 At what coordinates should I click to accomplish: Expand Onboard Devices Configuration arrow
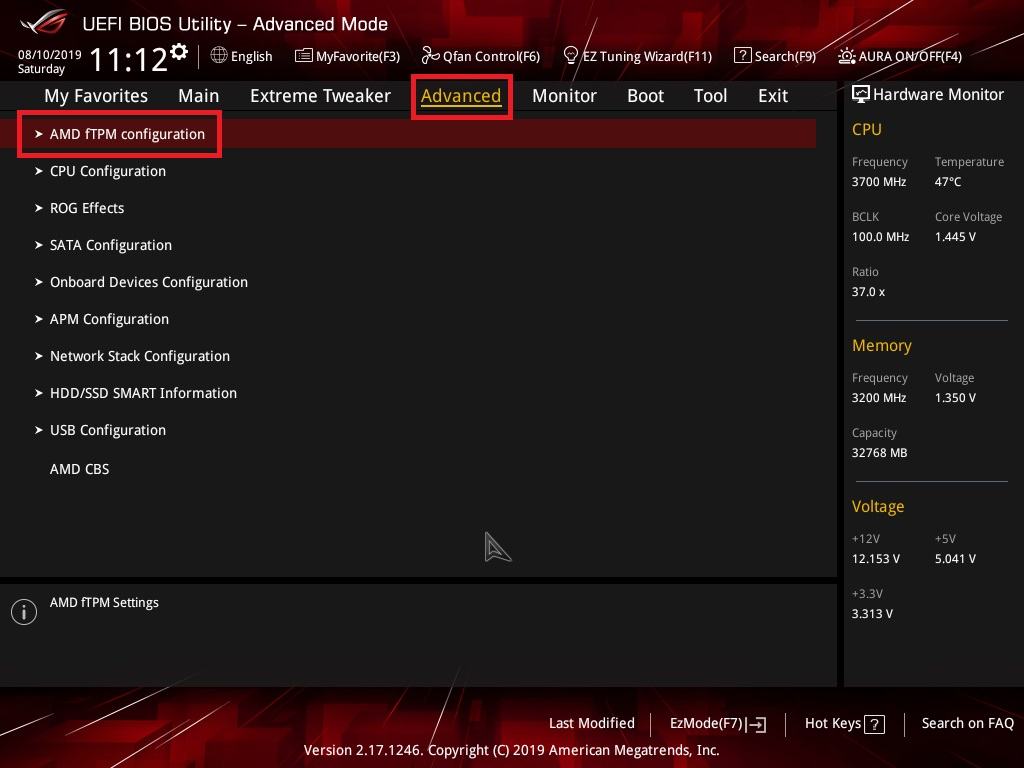(x=39, y=282)
